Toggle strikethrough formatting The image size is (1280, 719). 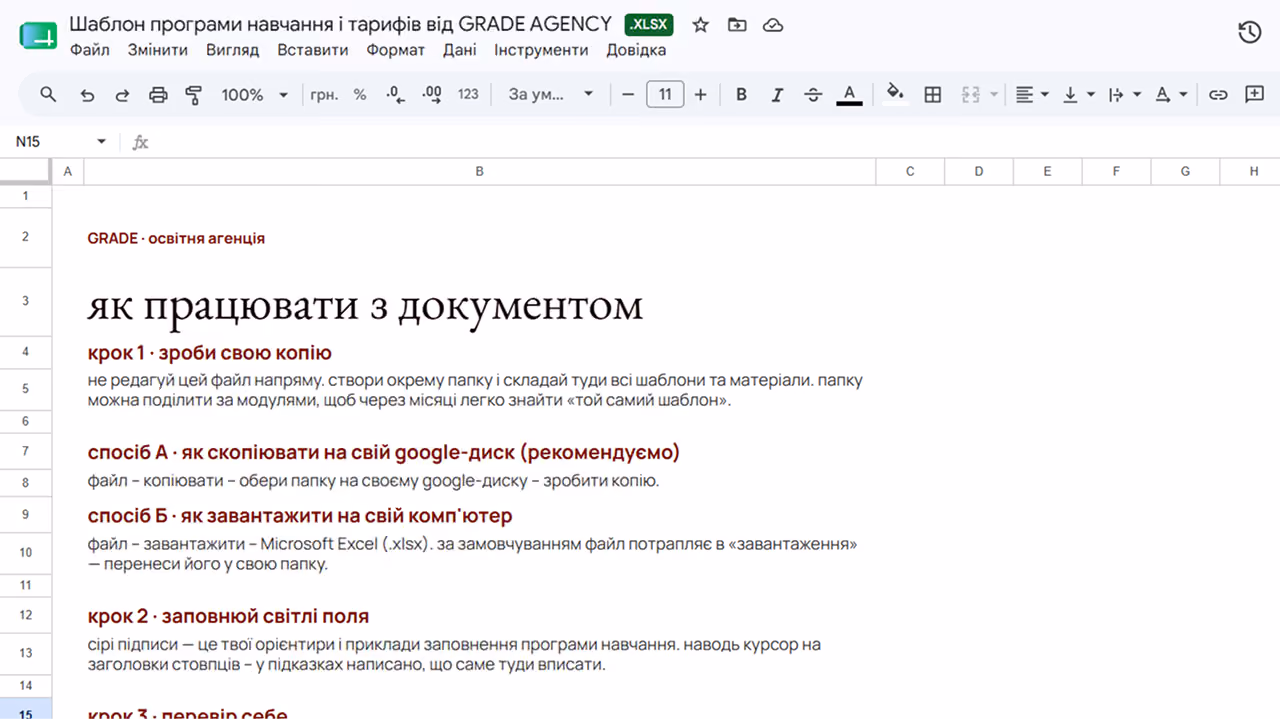pyautogui.click(x=813, y=95)
